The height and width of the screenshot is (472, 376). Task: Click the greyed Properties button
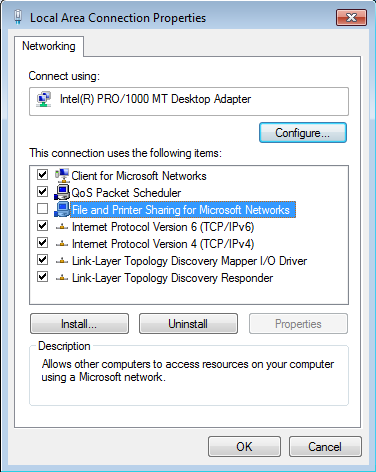coord(298,324)
